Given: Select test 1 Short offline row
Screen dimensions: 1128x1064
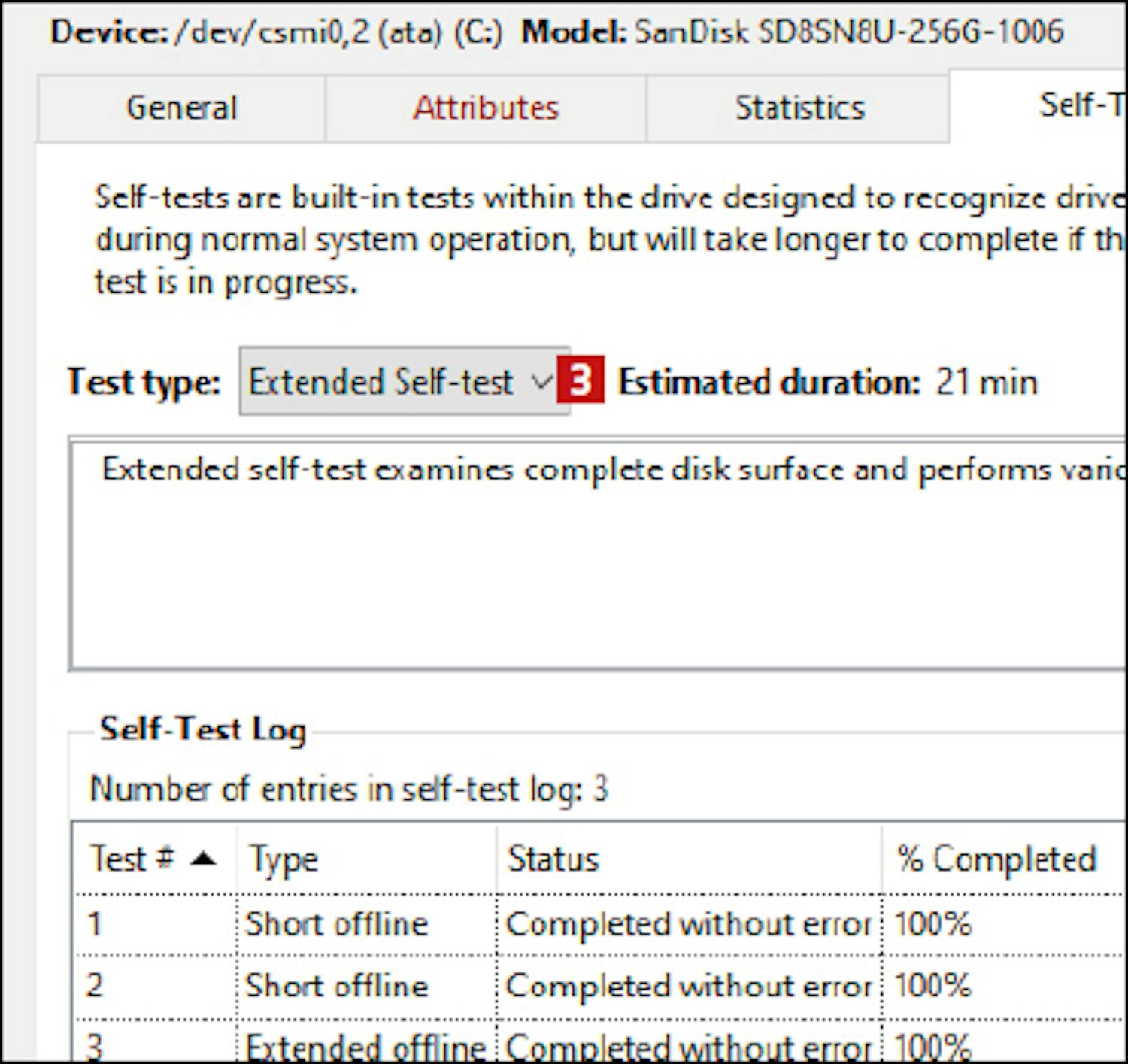Looking at the screenshot, I should pyautogui.click(x=336, y=923).
